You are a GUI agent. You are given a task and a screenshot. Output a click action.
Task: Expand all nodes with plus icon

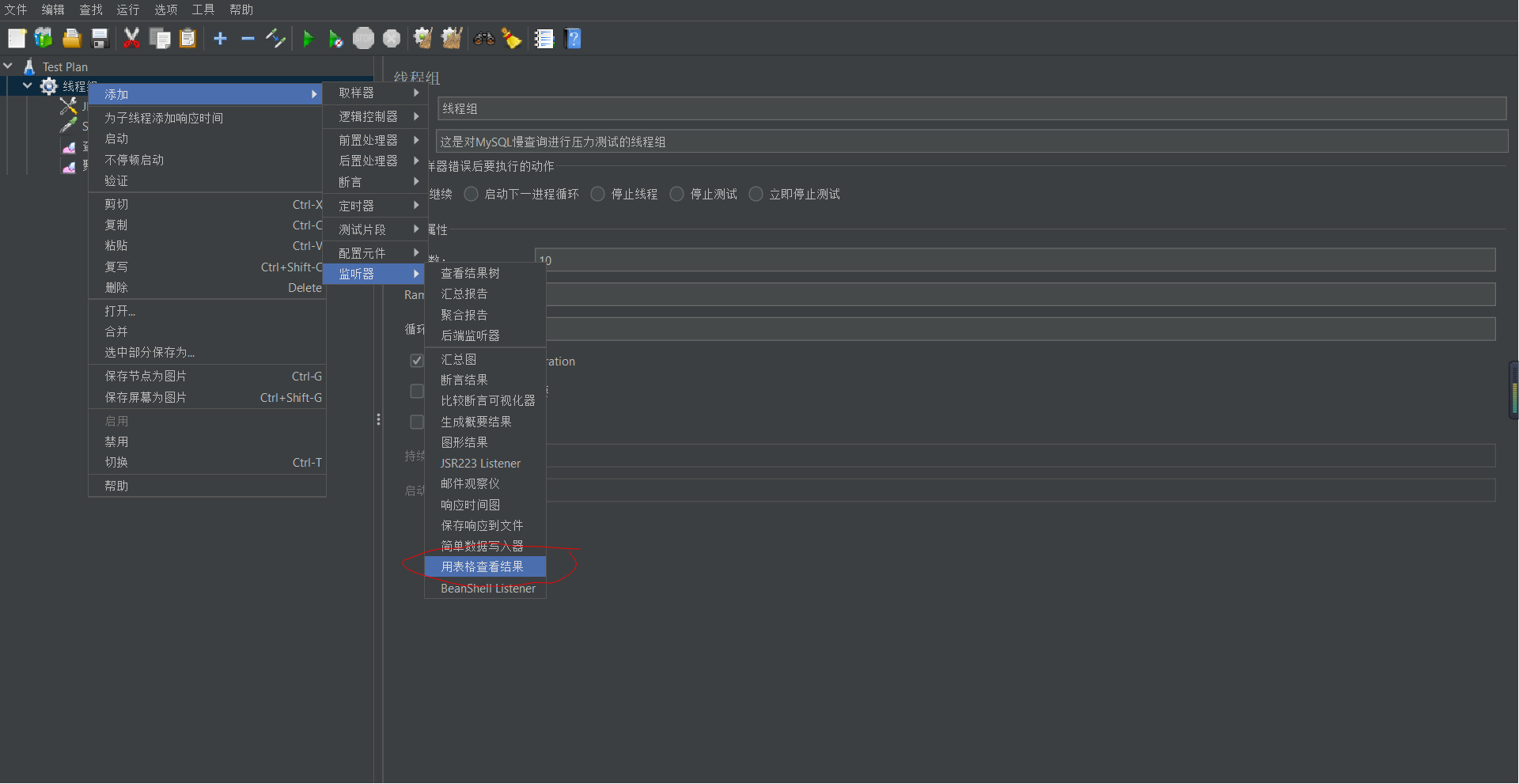click(x=221, y=38)
